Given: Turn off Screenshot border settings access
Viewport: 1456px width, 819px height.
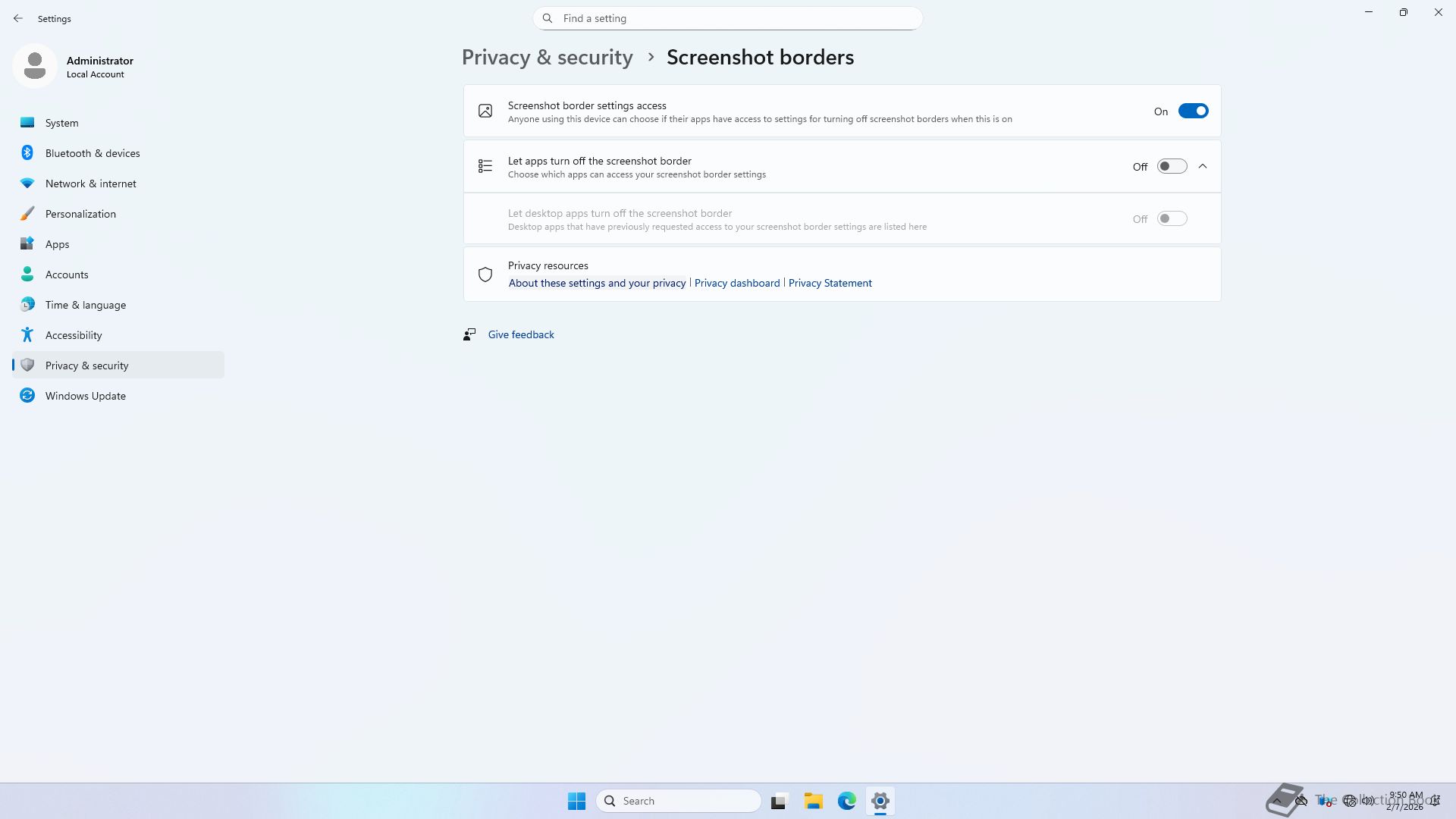Looking at the screenshot, I should pyautogui.click(x=1192, y=111).
